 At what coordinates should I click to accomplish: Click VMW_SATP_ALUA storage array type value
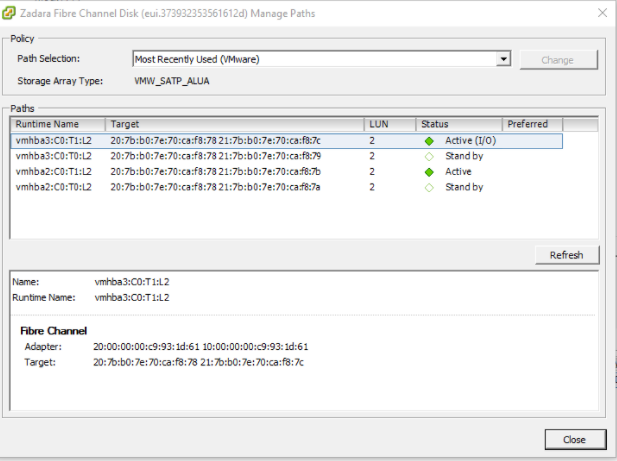[x=172, y=81]
